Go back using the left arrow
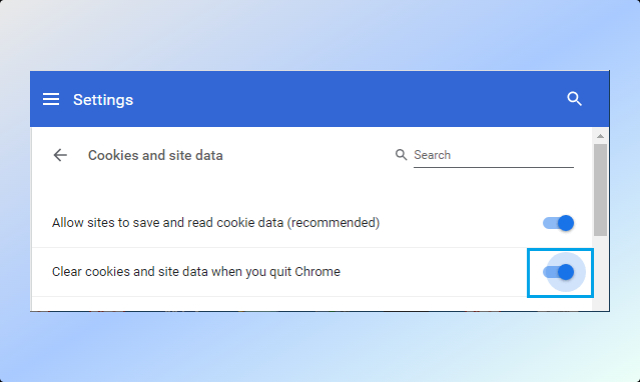This screenshot has width=640, height=382. [60, 155]
